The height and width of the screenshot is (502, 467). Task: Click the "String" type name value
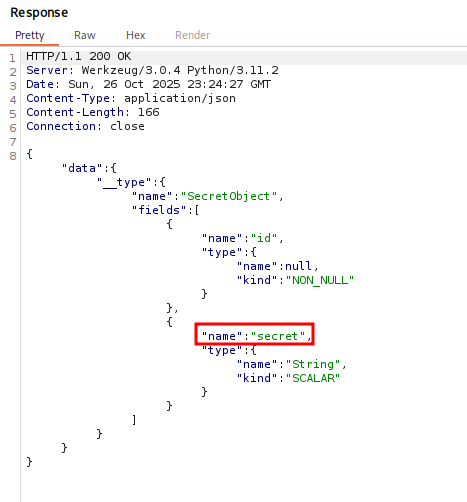tap(313, 364)
